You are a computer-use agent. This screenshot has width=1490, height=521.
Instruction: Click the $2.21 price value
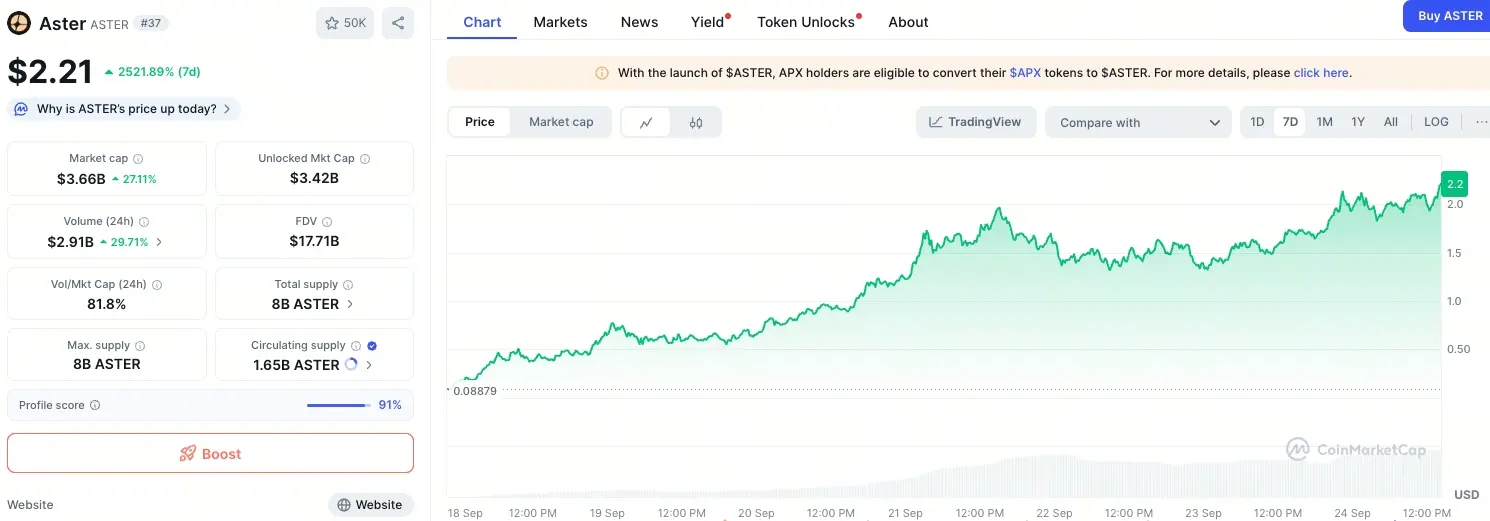(x=50, y=72)
